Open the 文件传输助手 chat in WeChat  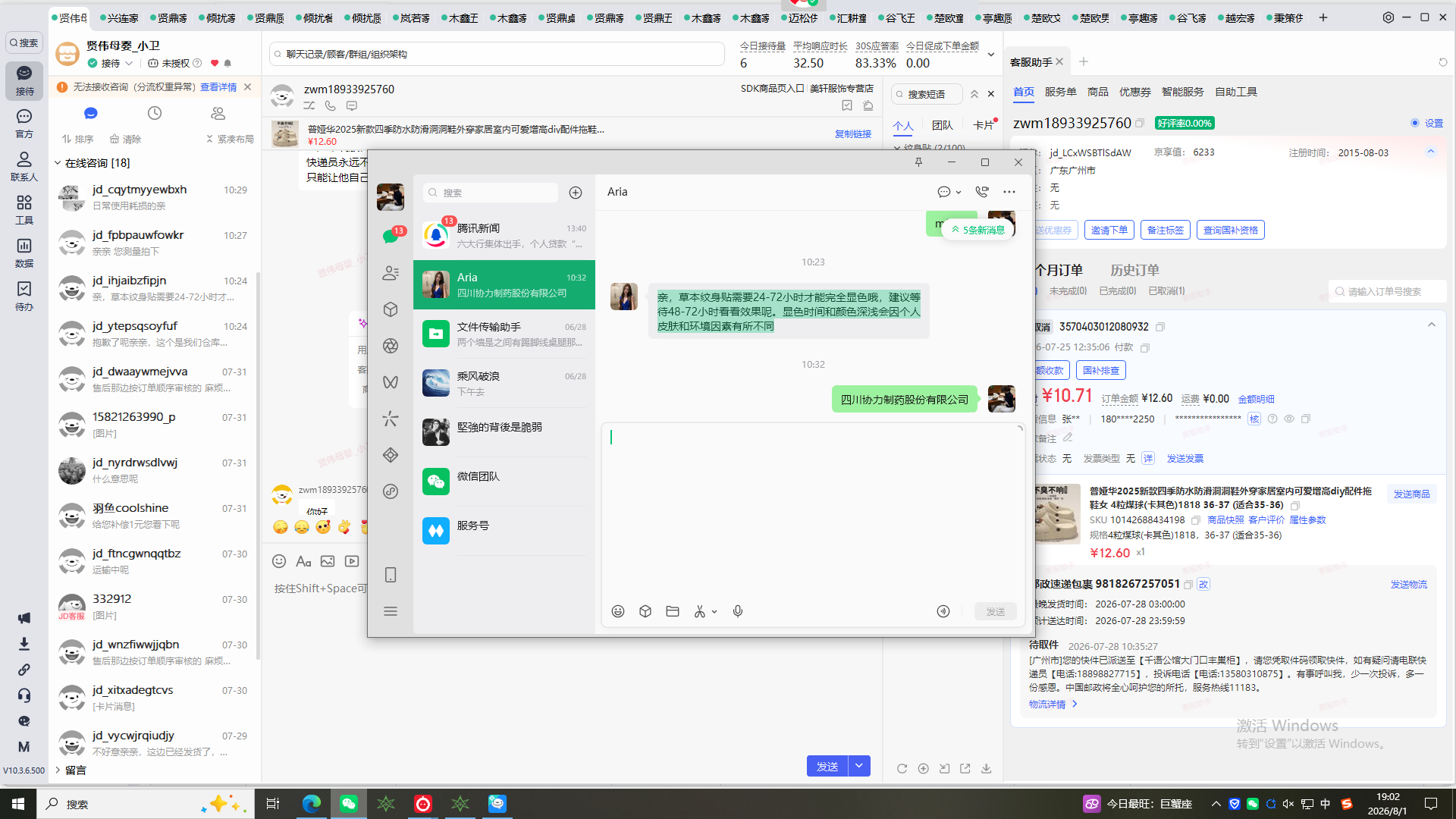[x=504, y=334]
